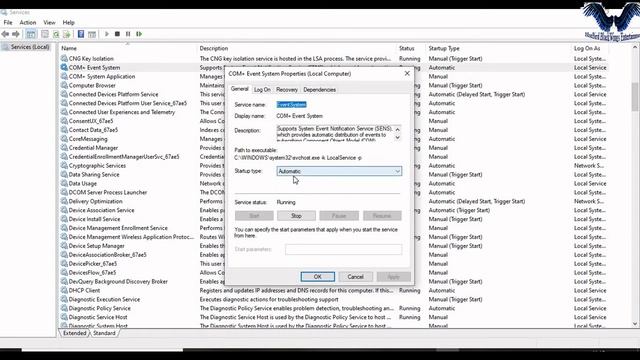This screenshot has height=360, width=640.
Task: Toggle the Show/Hide Action Pane toolbar icon
Action: (92, 34)
